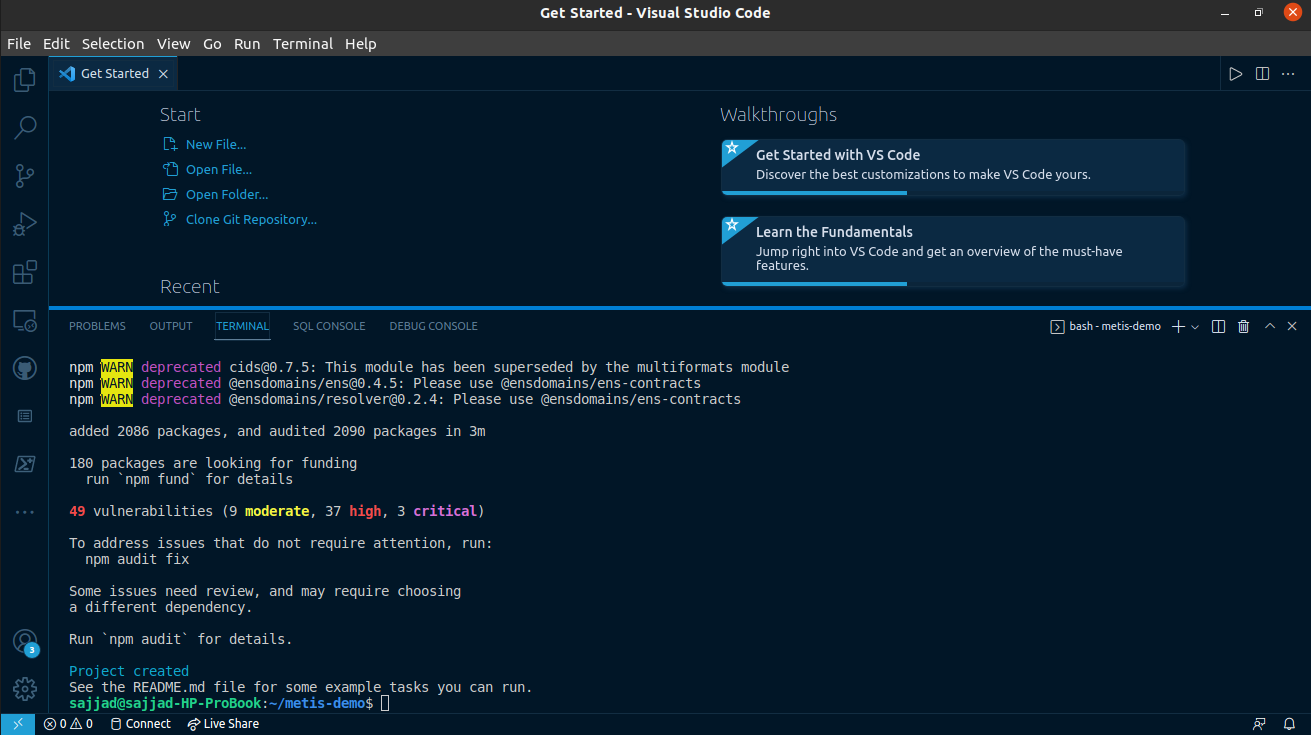Split the terminal
1311x735 pixels.
tap(1218, 326)
